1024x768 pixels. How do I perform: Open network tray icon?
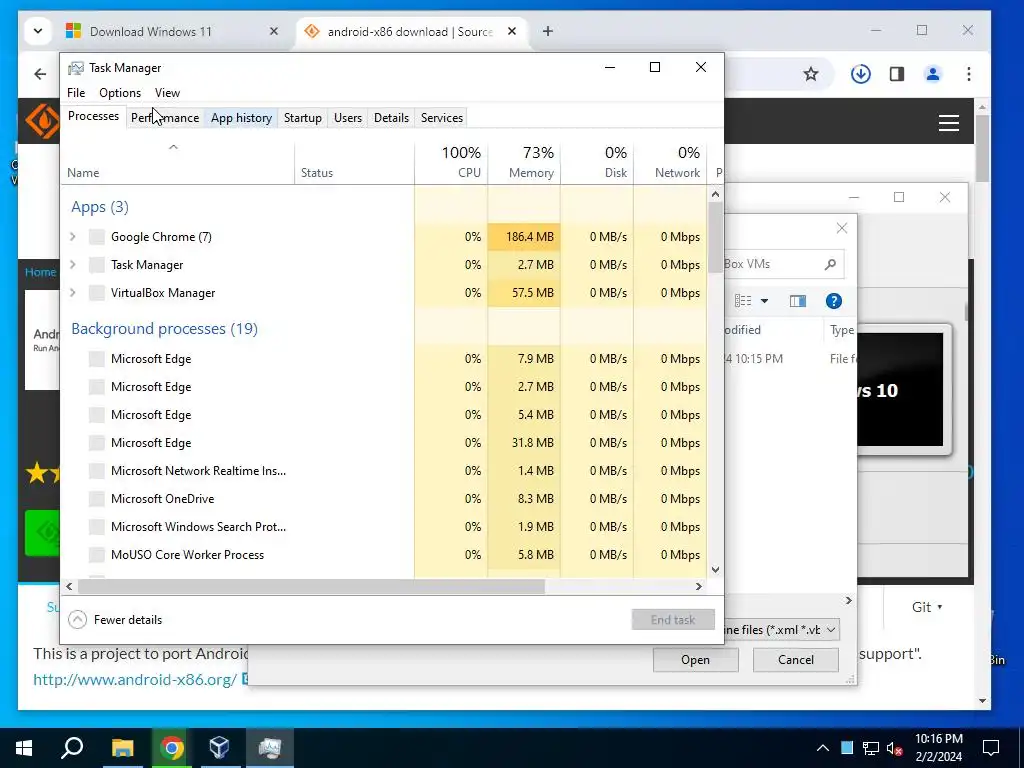coord(871,748)
